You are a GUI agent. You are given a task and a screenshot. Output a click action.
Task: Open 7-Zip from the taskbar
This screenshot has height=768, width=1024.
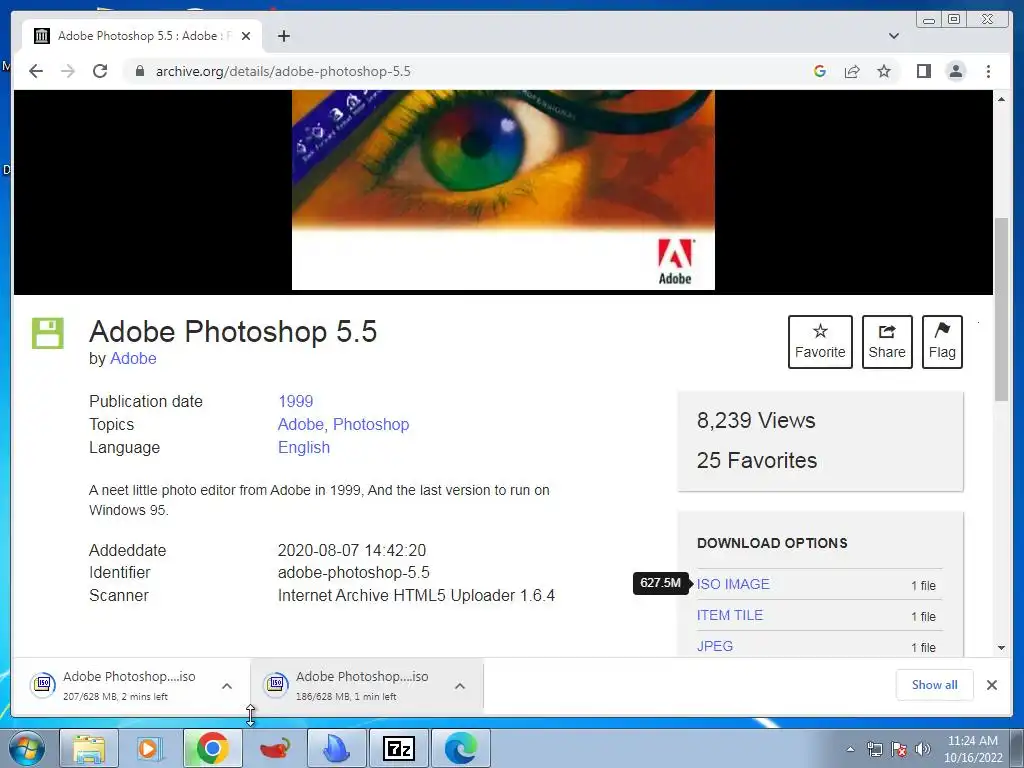(398, 748)
